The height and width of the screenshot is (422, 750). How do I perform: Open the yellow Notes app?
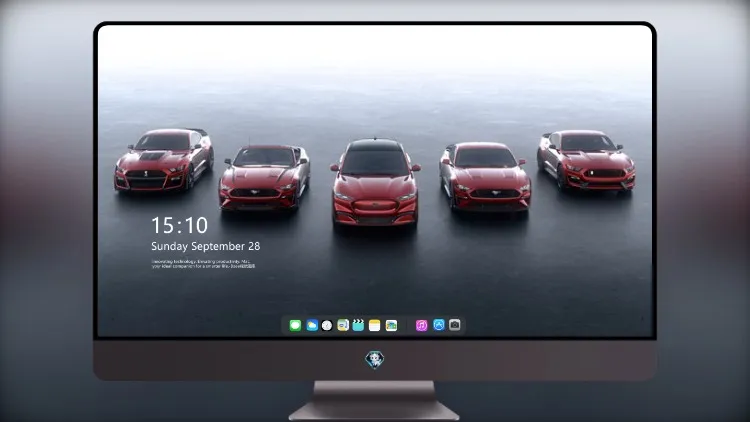[x=375, y=325]
